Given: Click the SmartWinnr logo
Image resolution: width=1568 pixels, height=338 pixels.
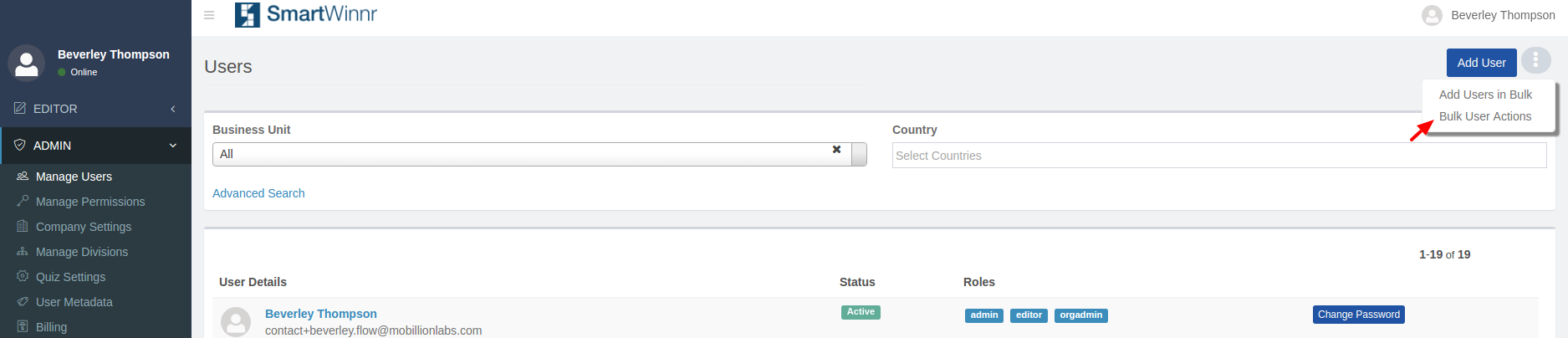Looking at the screenshot, I should (x=306, y=14).
